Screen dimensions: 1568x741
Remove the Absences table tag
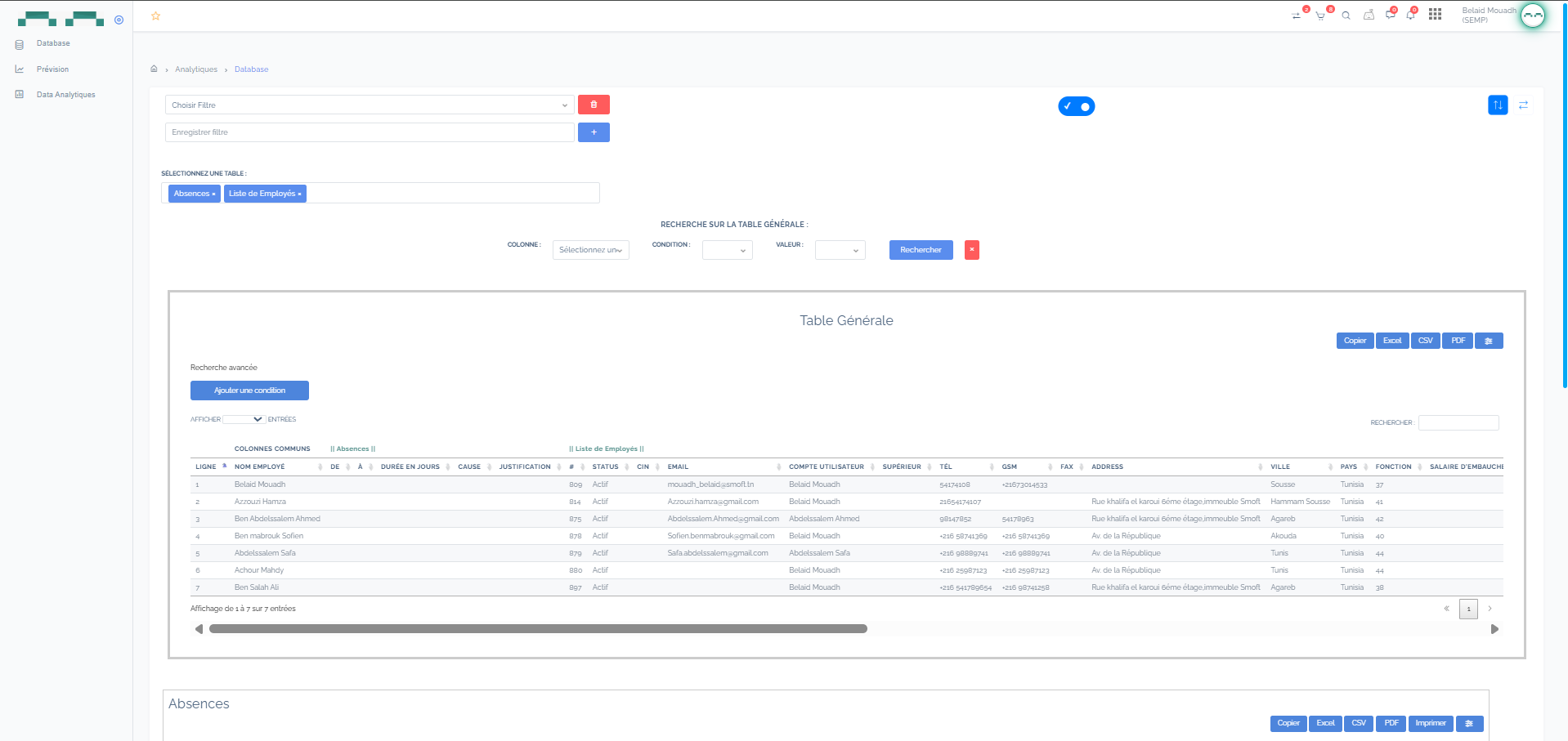(214, 194)
